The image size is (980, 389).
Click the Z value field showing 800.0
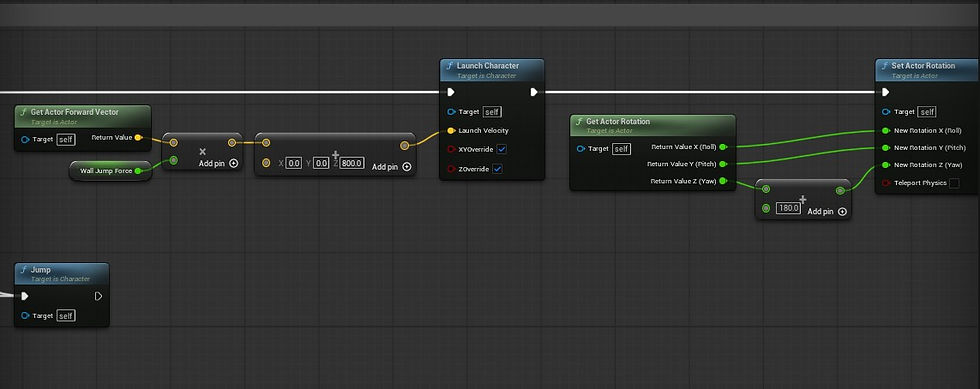pyautogui.click(x=352, y=163)
